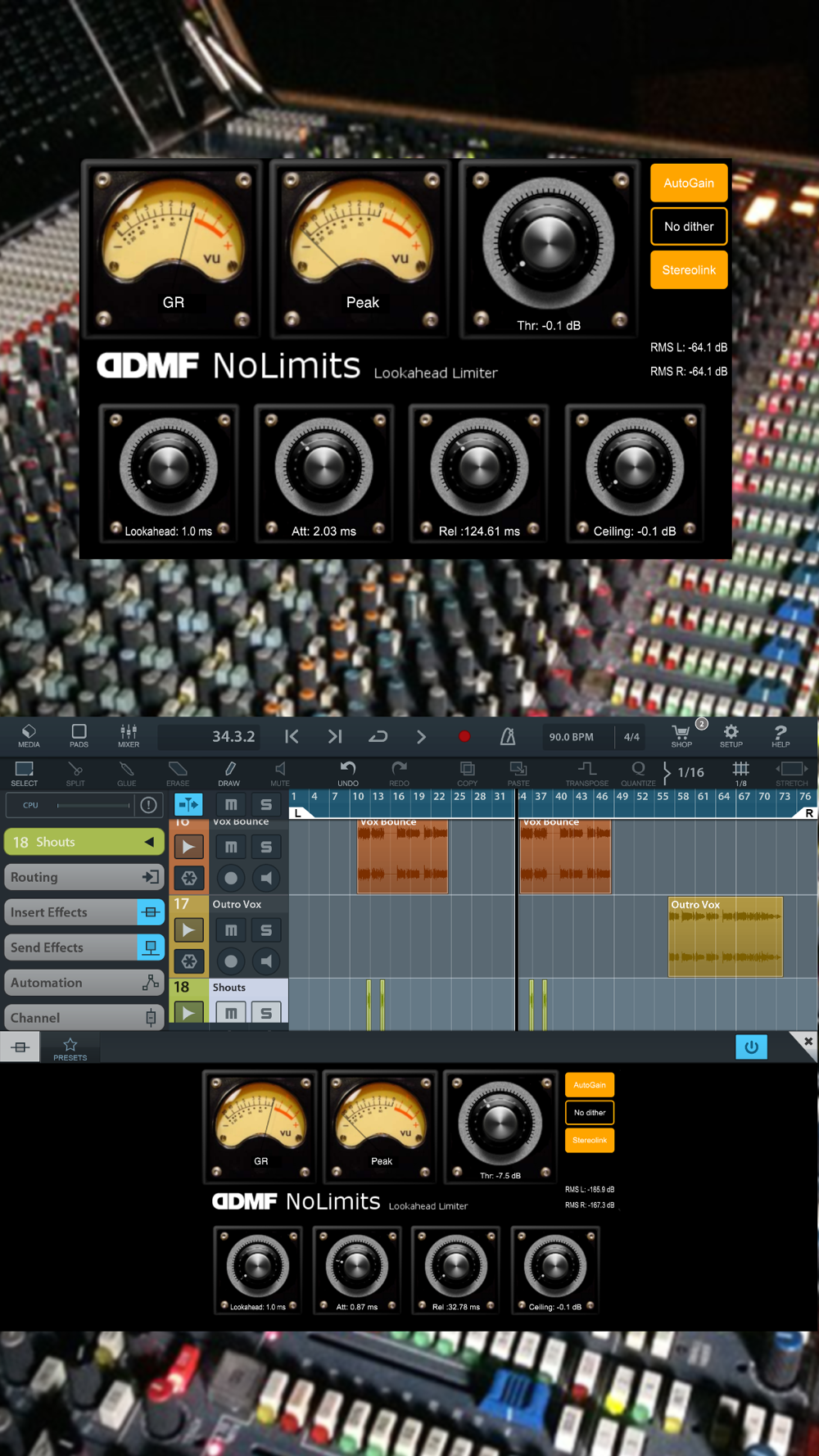This screenshot has height=1456, width=819.
Task: Select the Outro Vox audio clip
Action: [x=725, y=937]
